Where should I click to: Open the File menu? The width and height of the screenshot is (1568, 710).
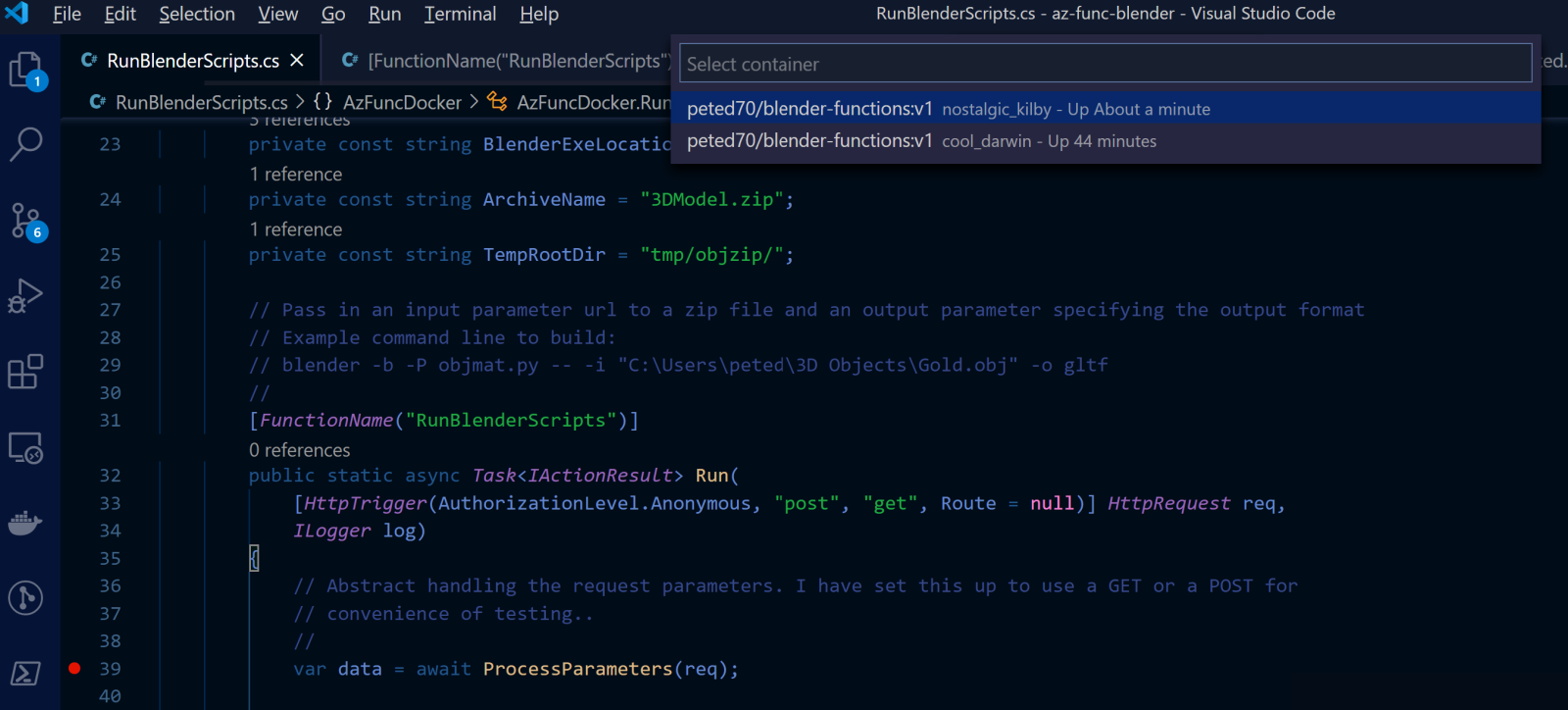tap(67, 14)
